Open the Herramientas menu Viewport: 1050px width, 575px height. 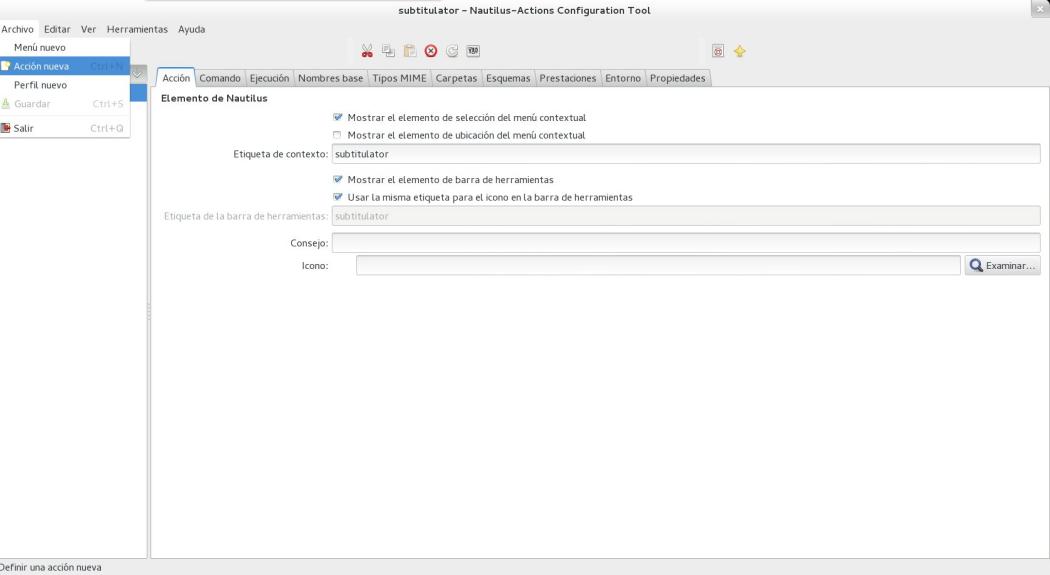coord(137,29)
